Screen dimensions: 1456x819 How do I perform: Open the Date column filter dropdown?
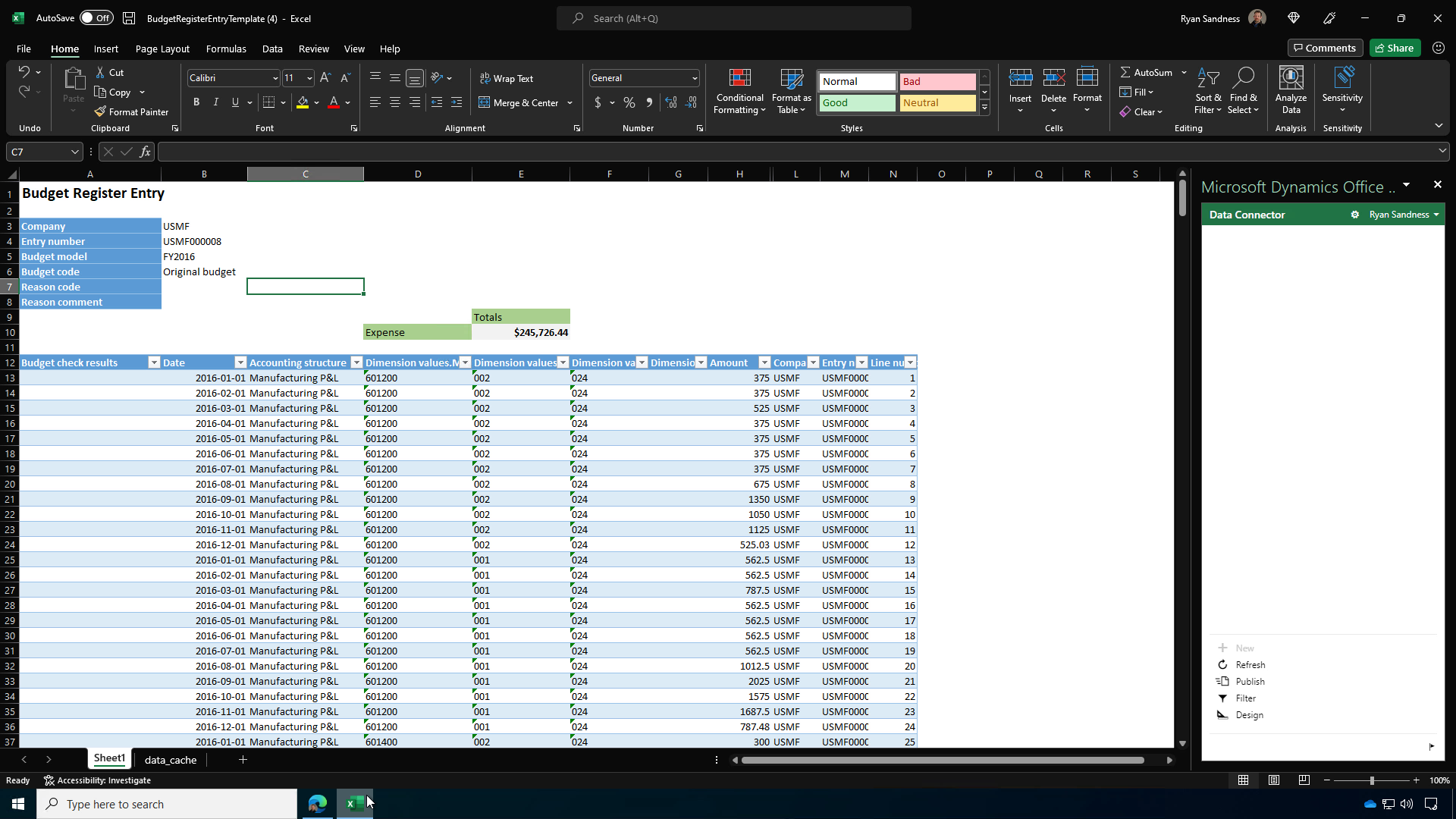pyautogui.click(x=240, y=362)
